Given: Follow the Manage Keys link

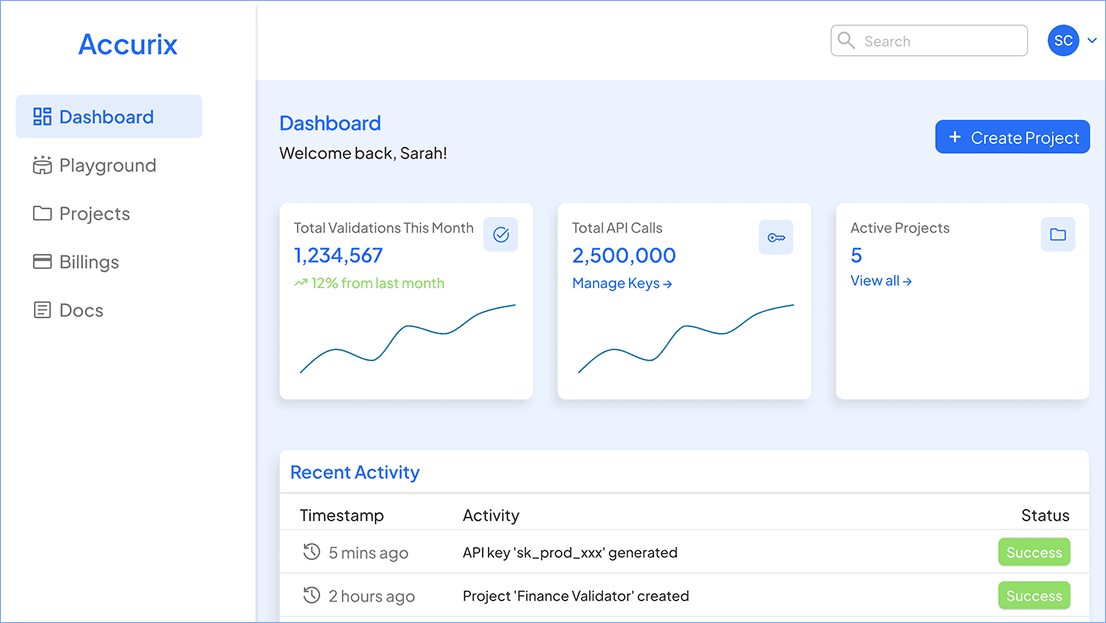Looking at the screenshot, I should 621,284.
